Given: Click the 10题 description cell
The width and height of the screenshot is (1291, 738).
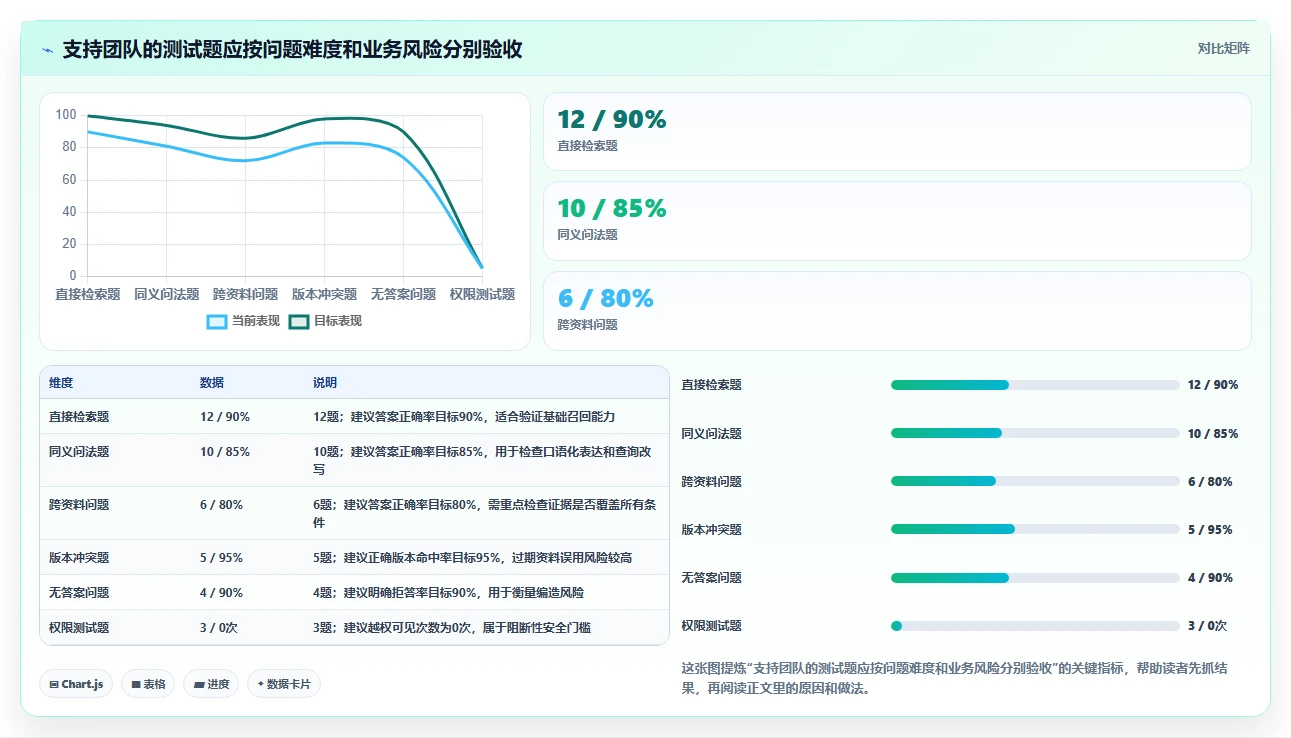Looking at the screenshot, I should click(484, 460).
